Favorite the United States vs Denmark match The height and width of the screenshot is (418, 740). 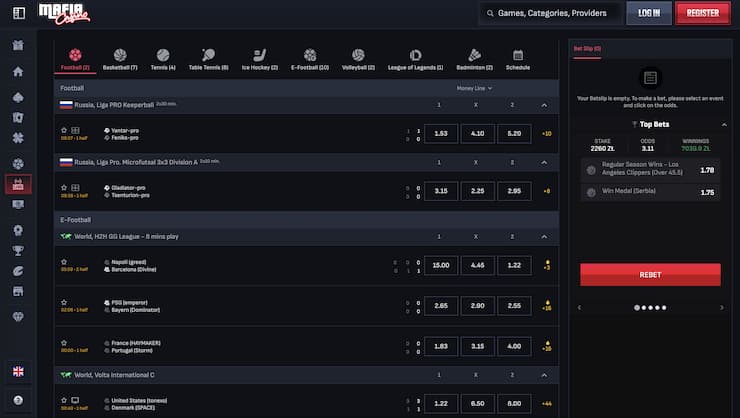point(64,400)
